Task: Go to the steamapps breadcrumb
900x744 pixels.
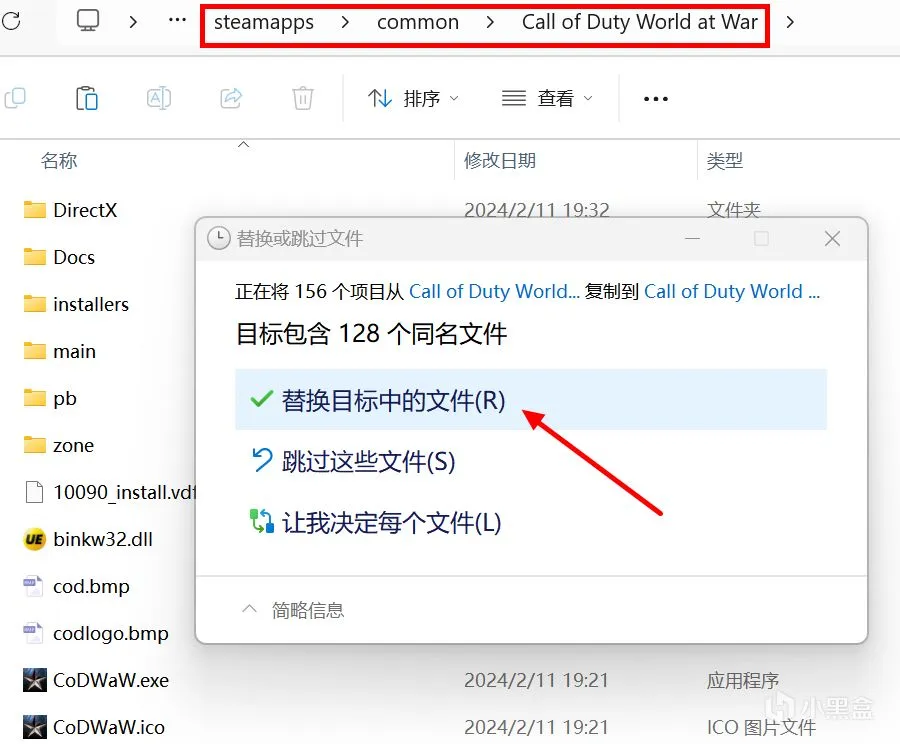Action: pyautogui.click(x=263, y=22)
